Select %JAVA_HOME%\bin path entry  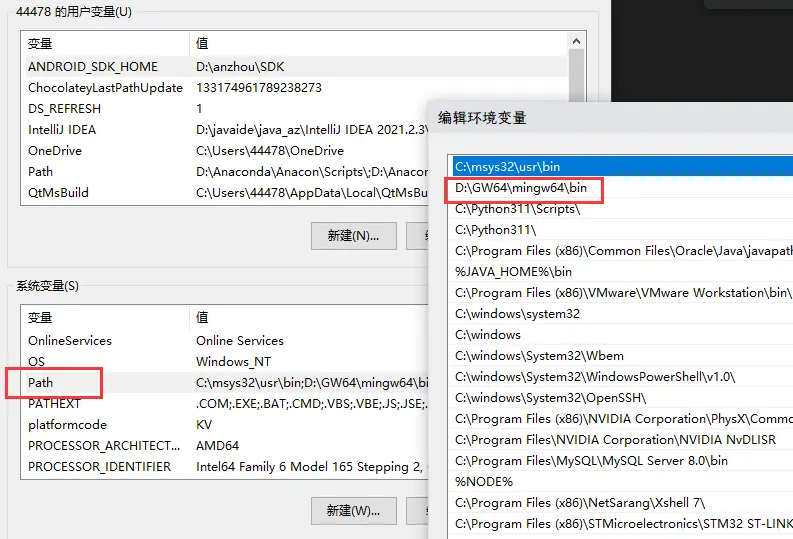513,271
